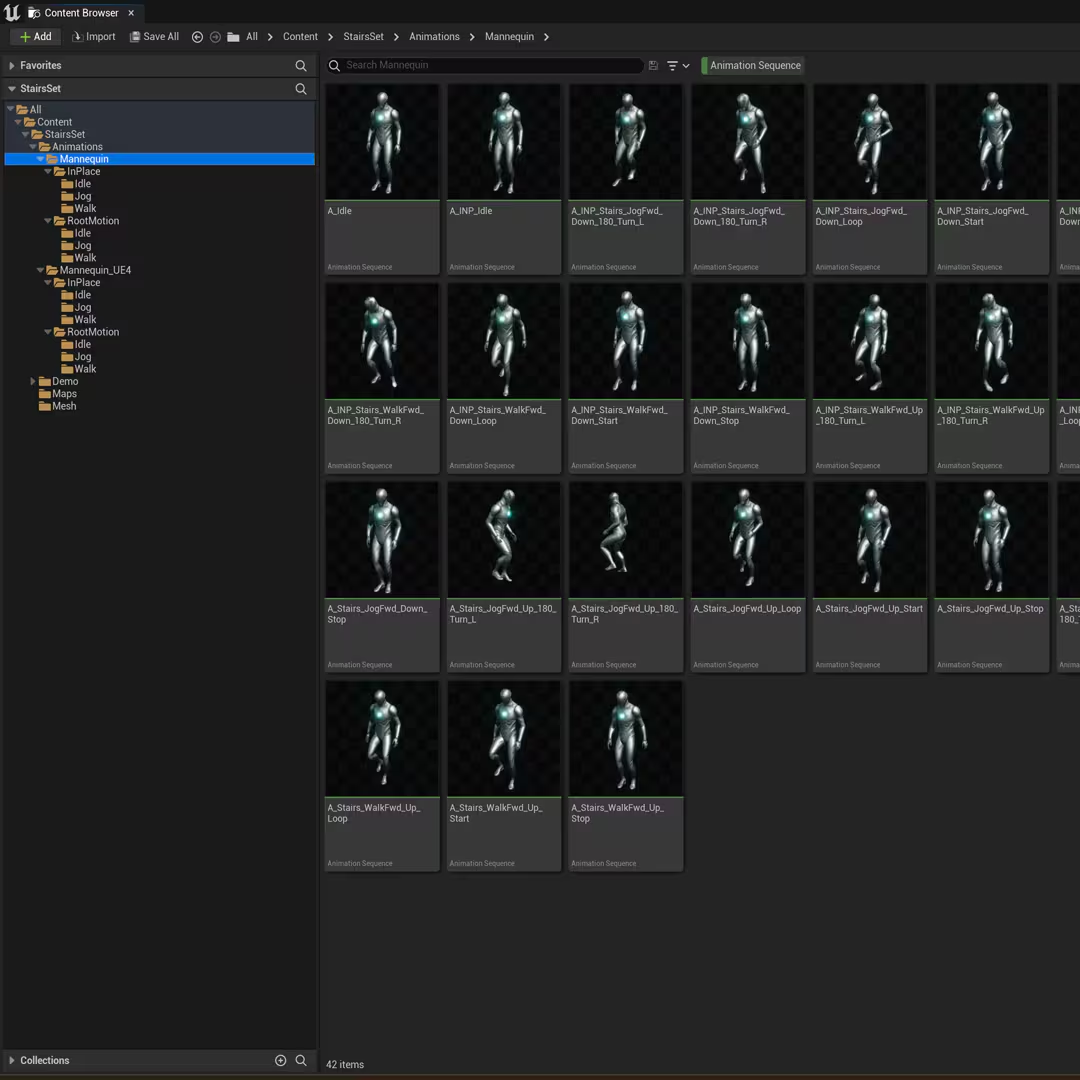Image resolution: width=1080 pixels, height=1080 pixels.
Task: Open search in the Favorites panel
Action: click(301, 66)
